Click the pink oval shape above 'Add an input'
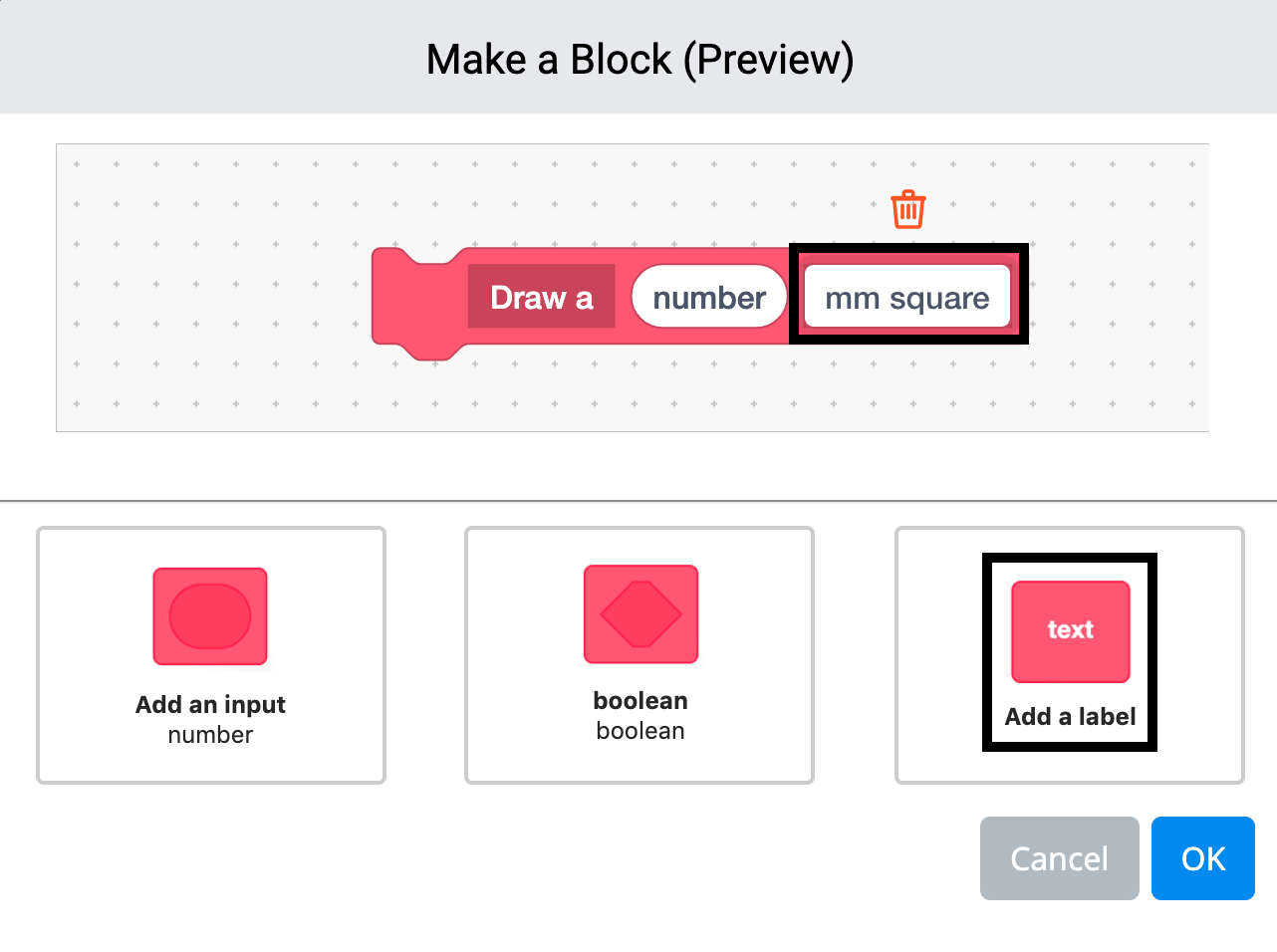The height and width of the screenshot is (952, 1277). [x=210, y=616]
